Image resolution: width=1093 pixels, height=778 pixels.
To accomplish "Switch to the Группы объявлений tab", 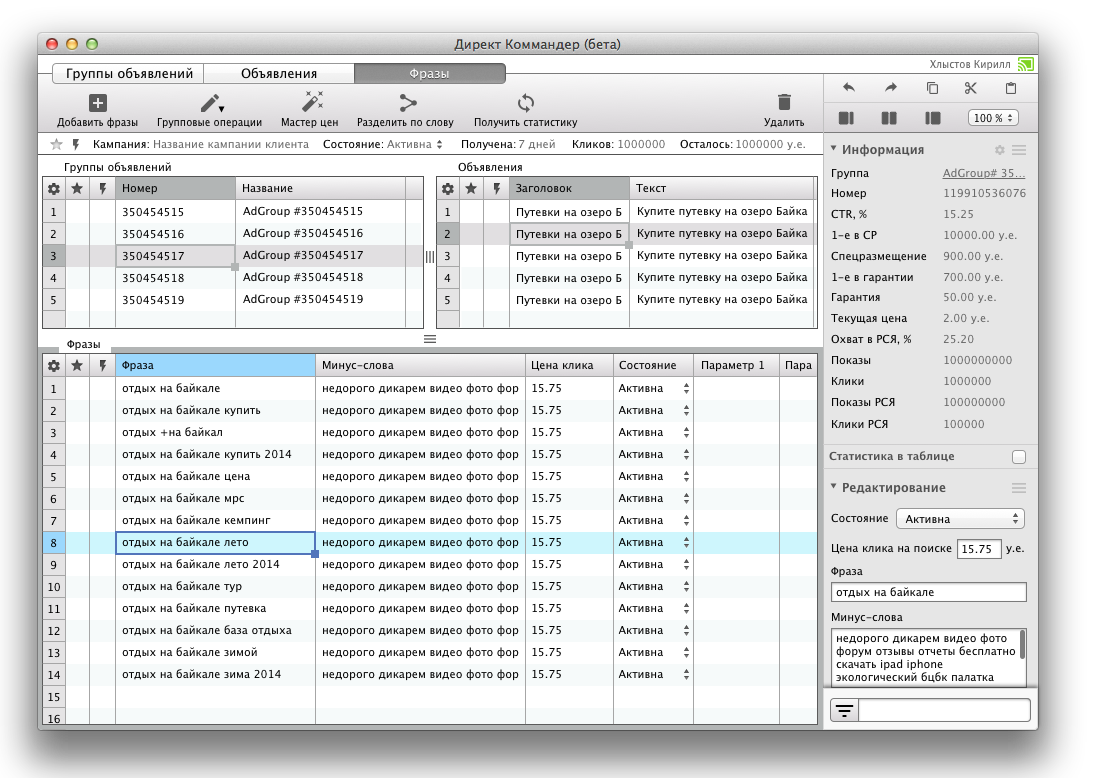I will [x=129, y=74].
